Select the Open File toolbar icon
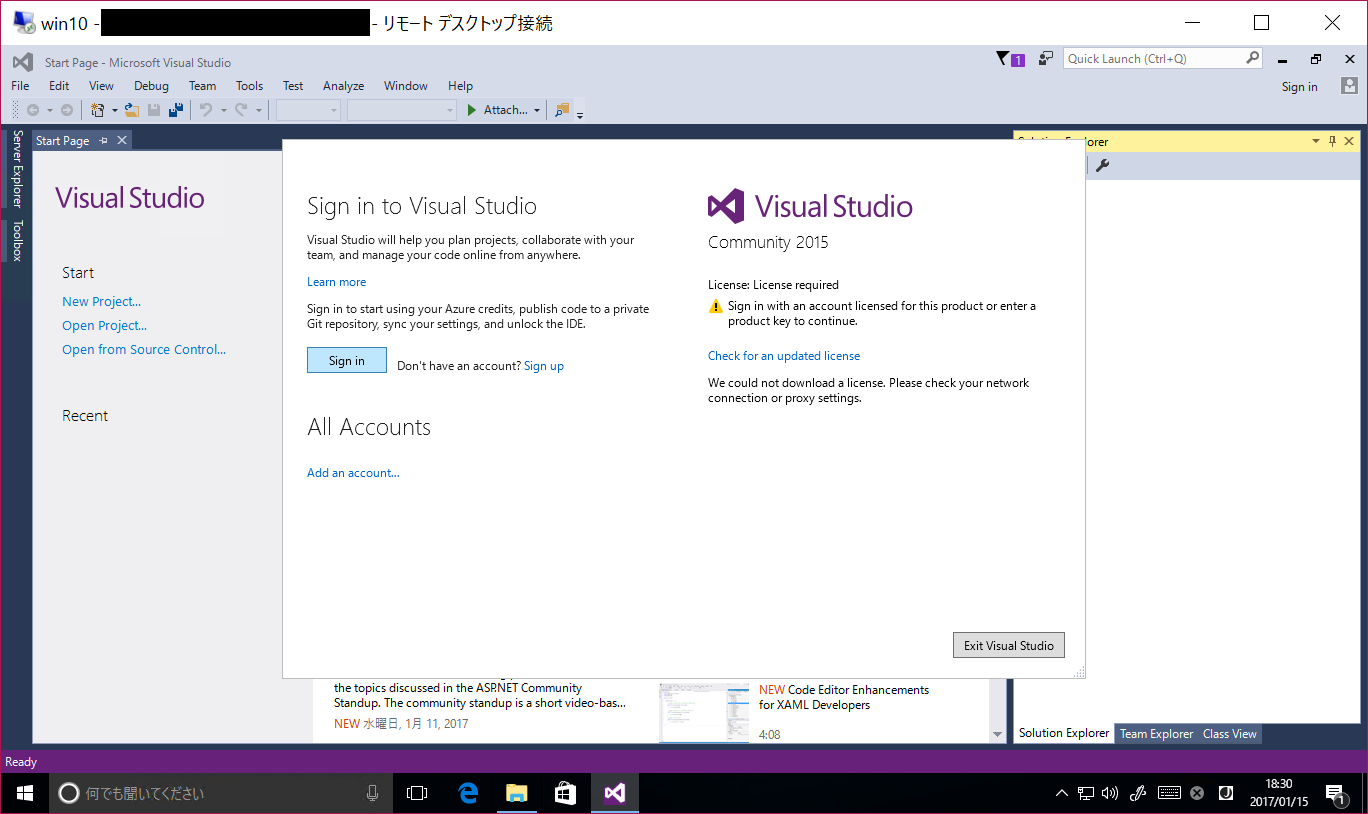This screenshot has height=814, width=1368. (132, 110)
